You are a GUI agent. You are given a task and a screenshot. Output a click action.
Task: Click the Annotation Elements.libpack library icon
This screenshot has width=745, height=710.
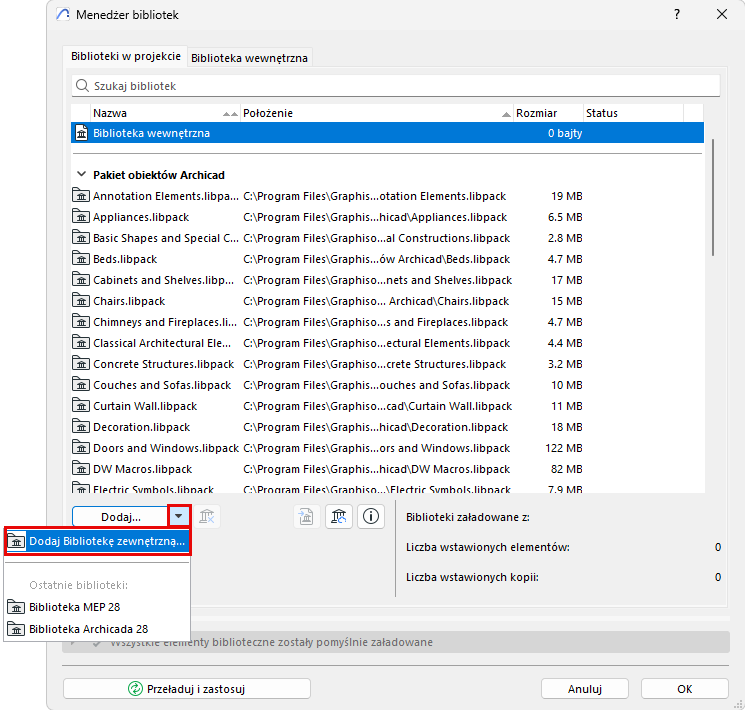tap(81, 195)
